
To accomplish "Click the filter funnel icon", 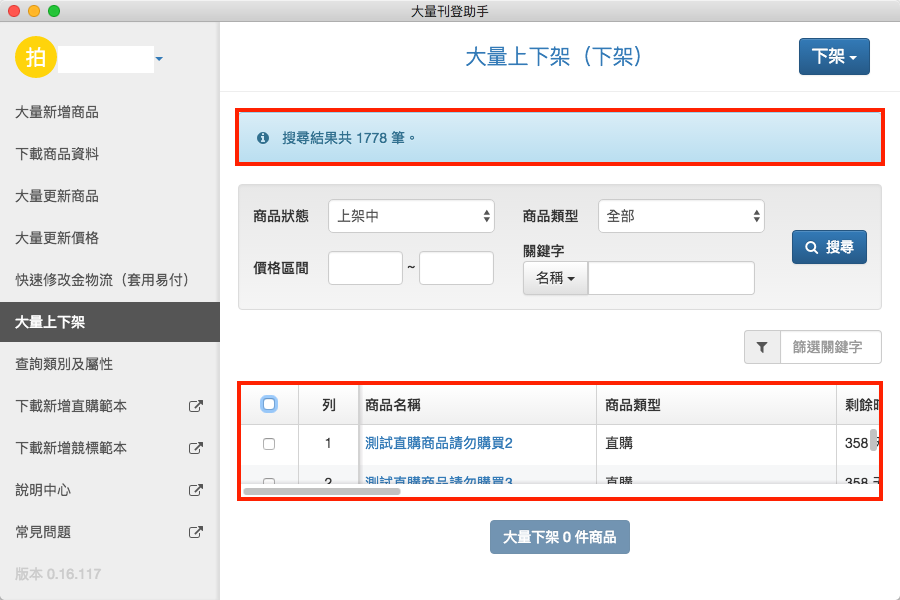I will click(x=762, y=347).
